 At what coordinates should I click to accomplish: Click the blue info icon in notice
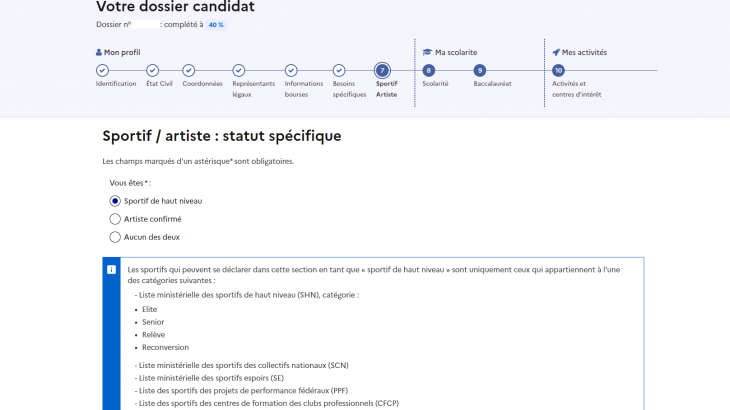point(111,270)
